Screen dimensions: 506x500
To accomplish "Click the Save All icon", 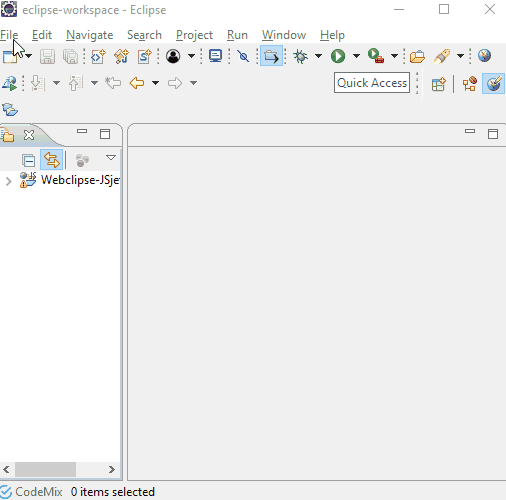I will 71,56.
